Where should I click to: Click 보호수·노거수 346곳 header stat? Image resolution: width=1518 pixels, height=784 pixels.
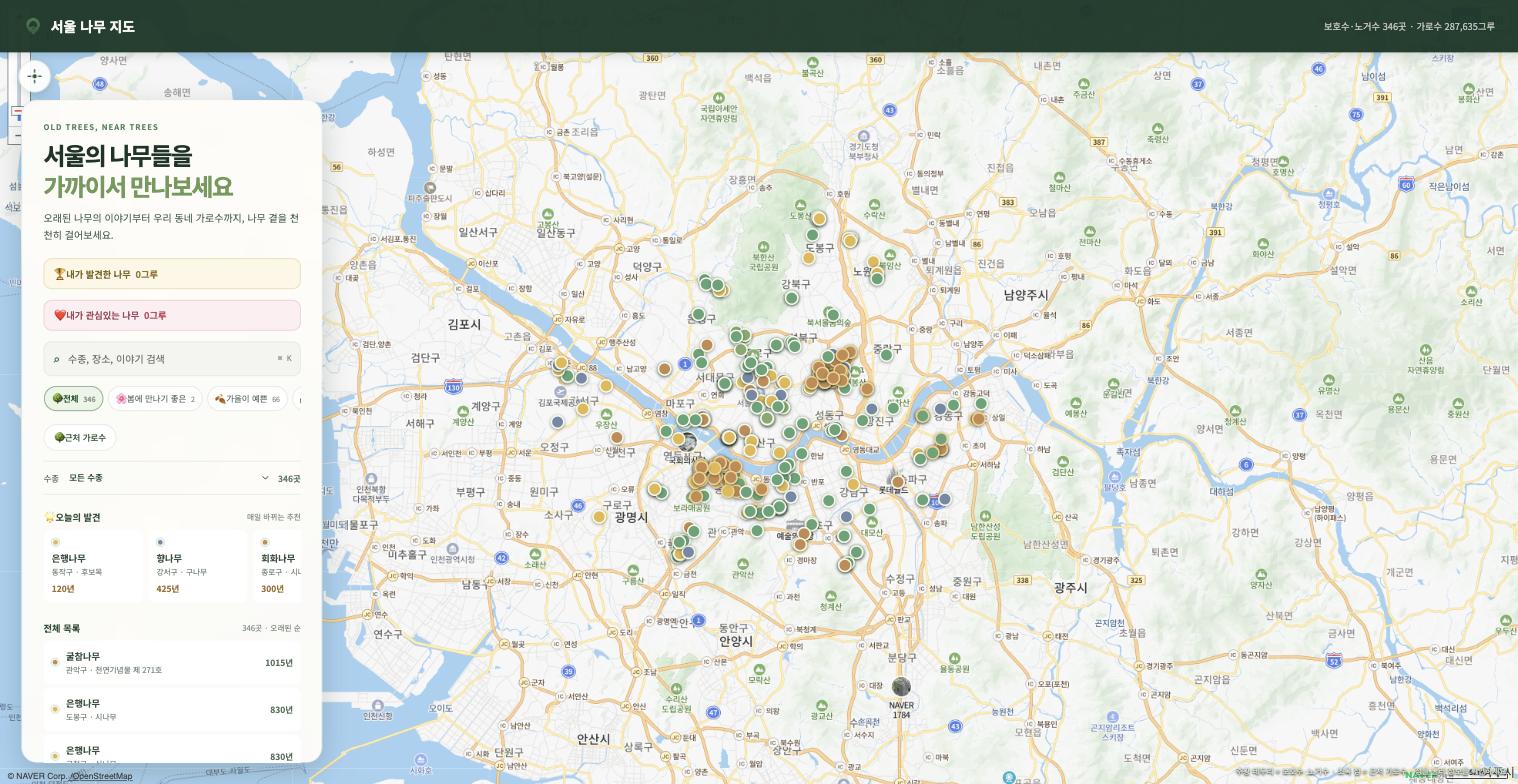click(x=1365, y=27)
